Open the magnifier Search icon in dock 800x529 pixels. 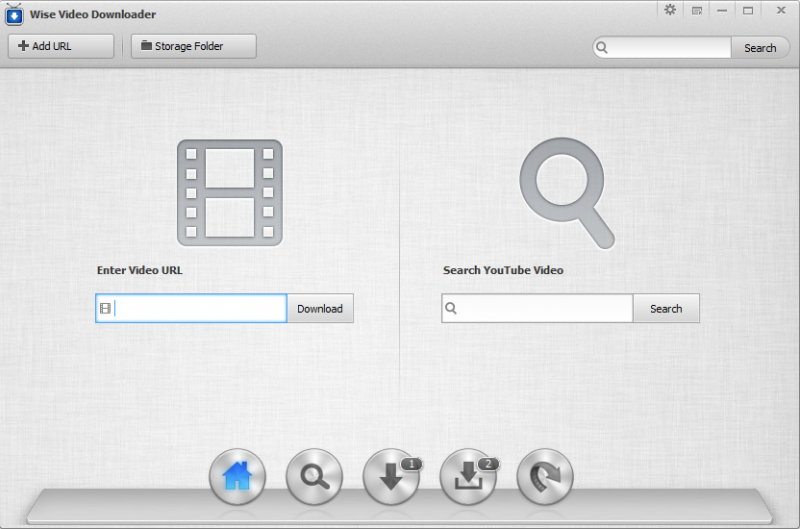point(314,476)
